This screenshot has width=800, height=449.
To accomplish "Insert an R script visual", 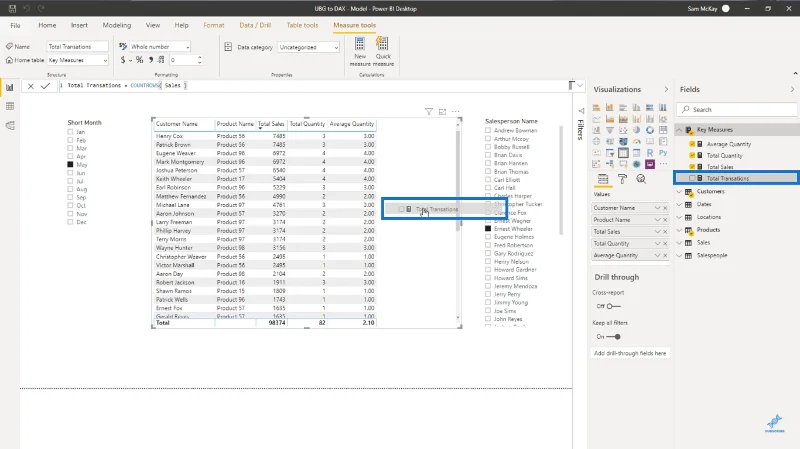I will (649, 153).
